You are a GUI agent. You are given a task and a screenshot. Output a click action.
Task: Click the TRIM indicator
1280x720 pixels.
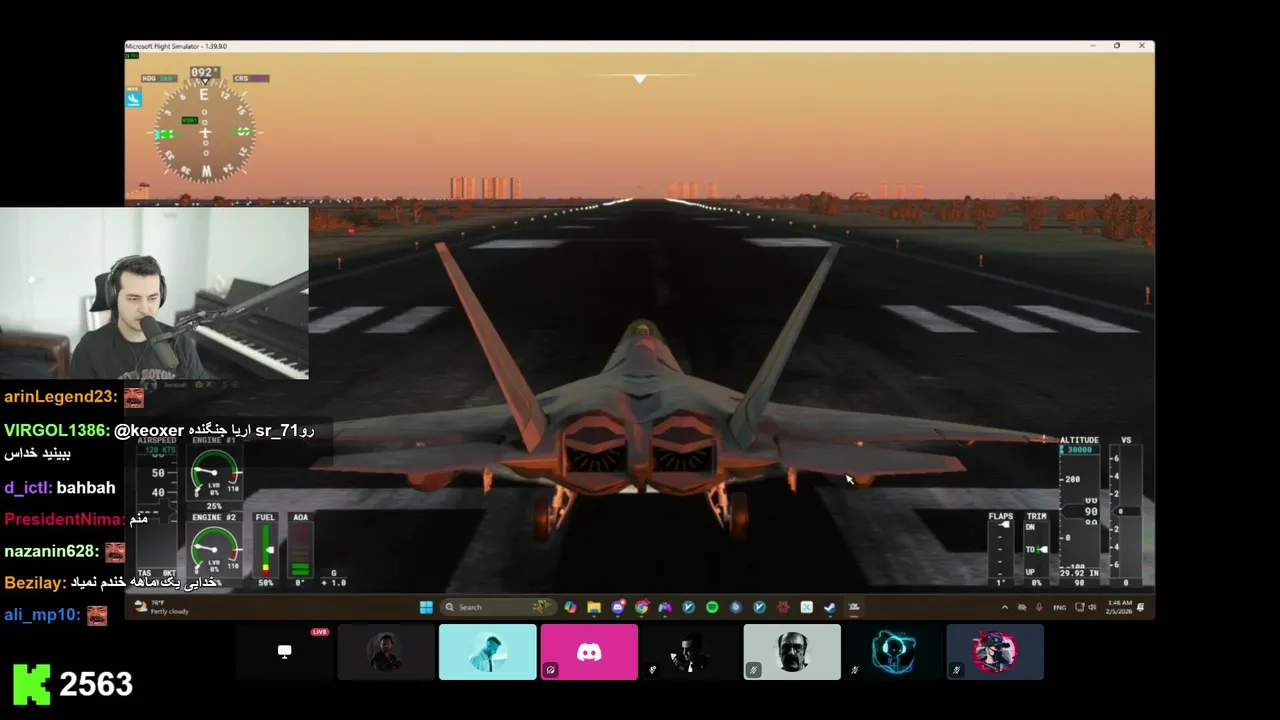click(1037, 550)
